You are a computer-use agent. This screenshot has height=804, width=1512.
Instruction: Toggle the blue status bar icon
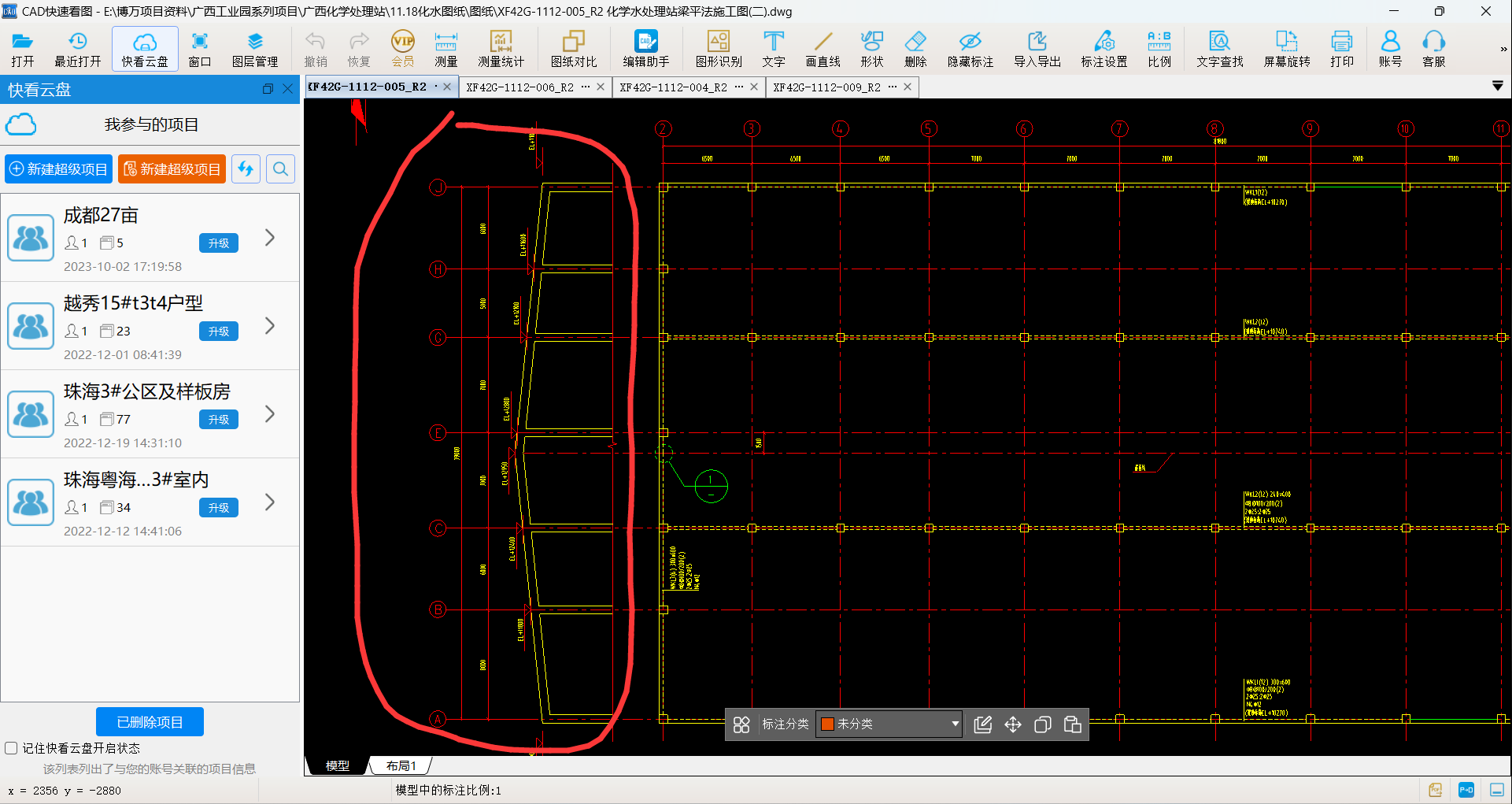pos(1466,790)
